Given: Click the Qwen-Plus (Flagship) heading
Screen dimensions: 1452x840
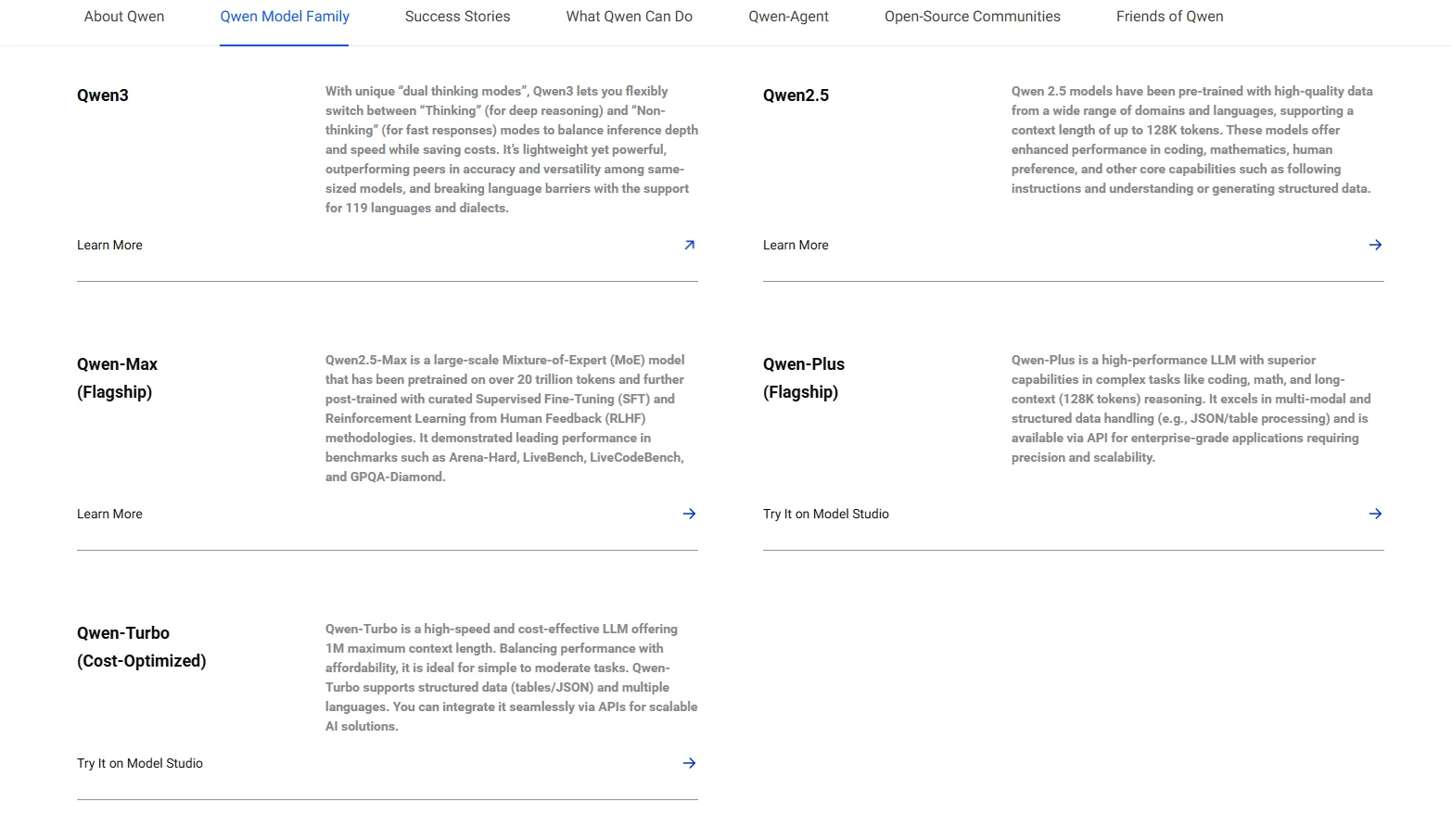Looking at the screenshot, I should [x=804, y=378].
